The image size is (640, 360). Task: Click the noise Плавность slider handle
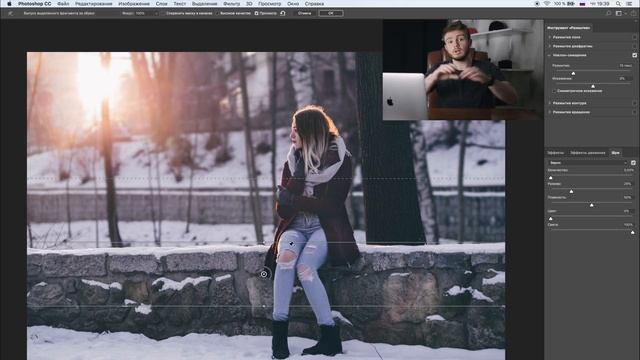[x=591, y=205]
